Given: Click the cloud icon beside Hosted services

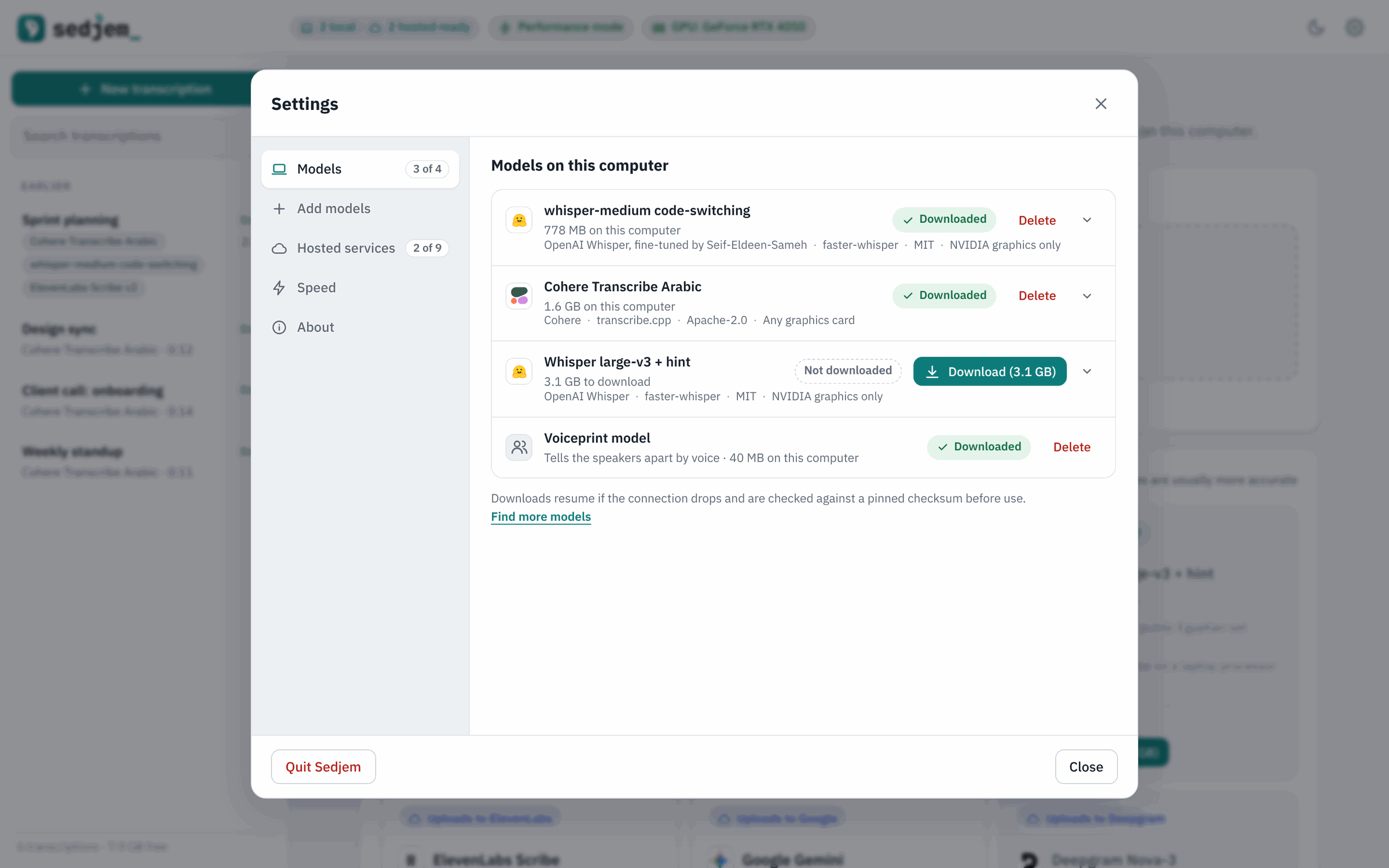Looking at the screenshot, I should [x=279, y=248].
